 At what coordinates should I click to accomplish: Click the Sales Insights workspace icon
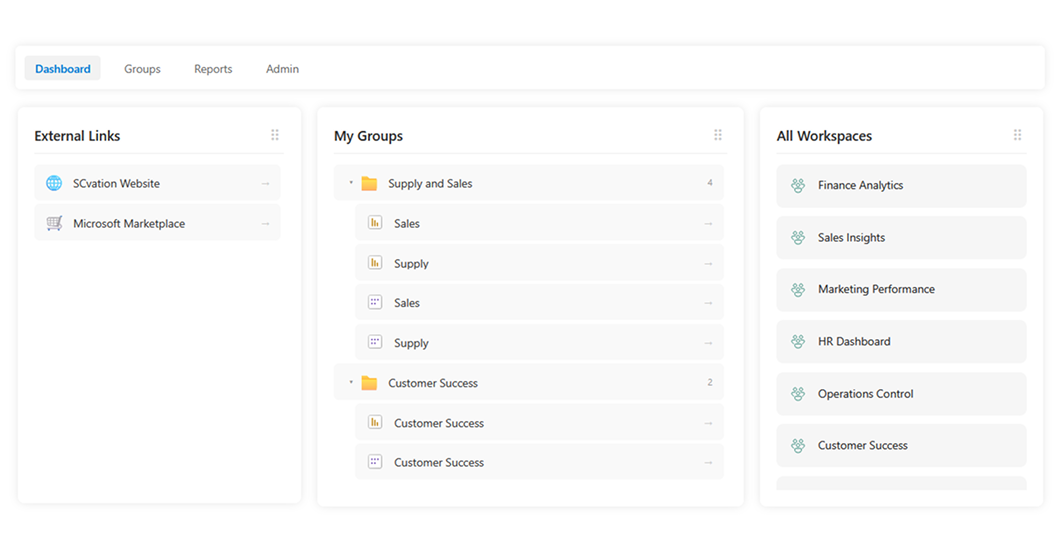[799, 237]
